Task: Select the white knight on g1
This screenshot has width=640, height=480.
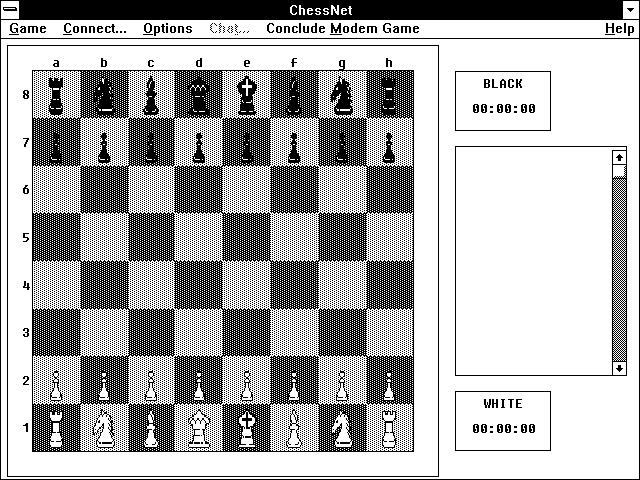Action: [342, 428]
